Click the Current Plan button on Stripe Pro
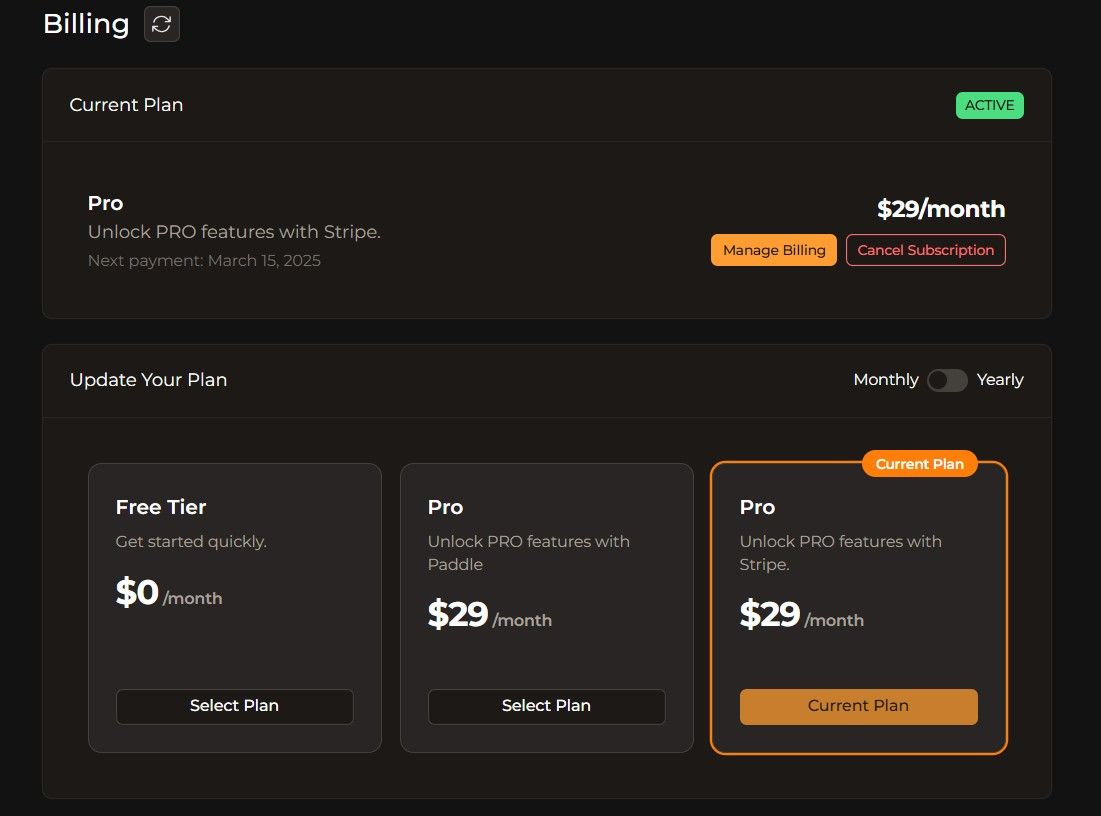Screen dimensions: 1101x816 pos(858,705)
